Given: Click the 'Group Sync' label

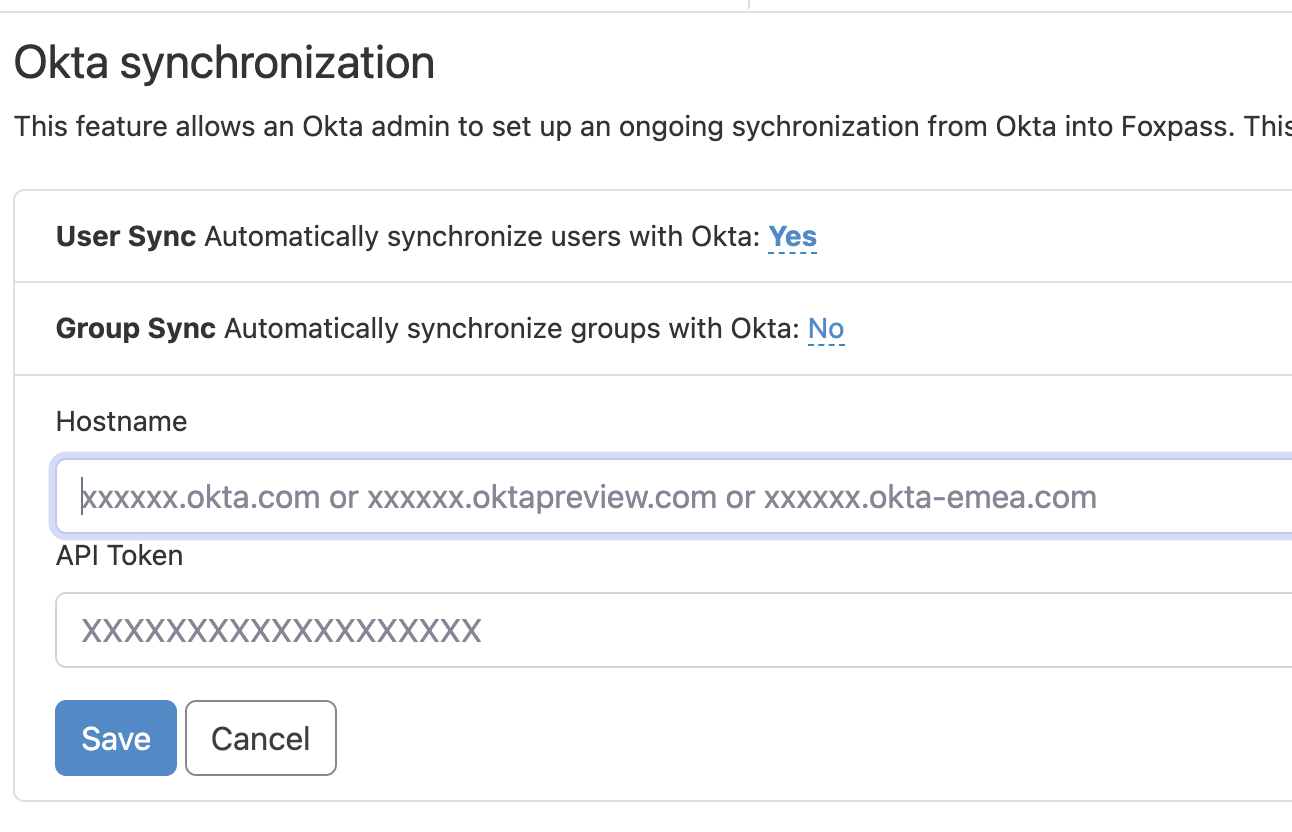Looking at the screenshot, I should click(x=136, y=329).
